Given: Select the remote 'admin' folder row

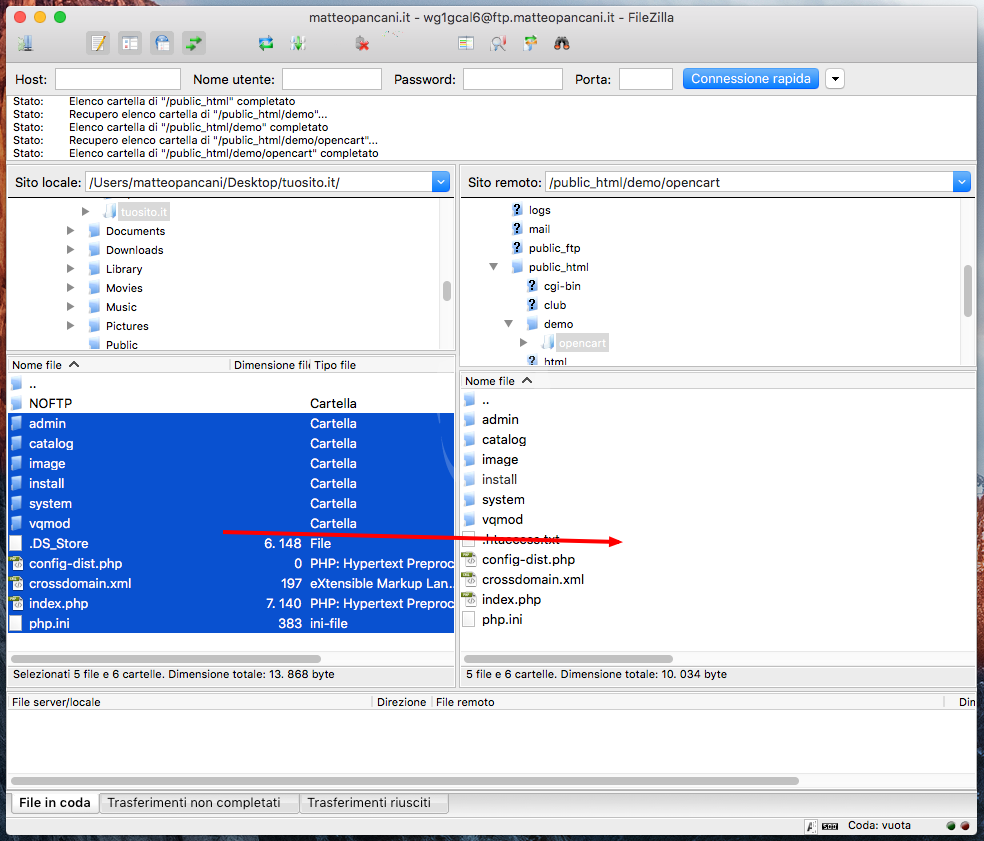Looking at the screenshot, I should coord(718,419).
